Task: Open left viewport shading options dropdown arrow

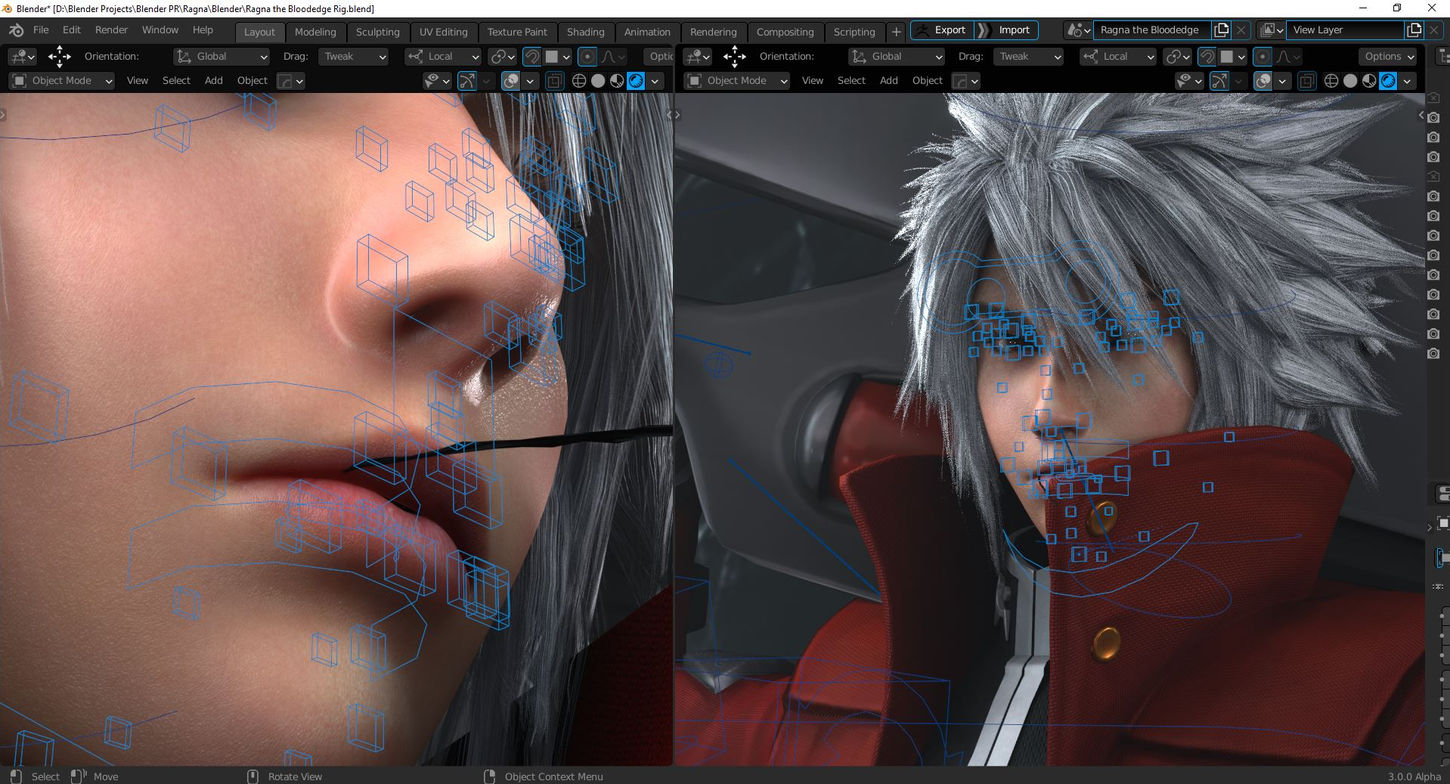Action: 655,80
